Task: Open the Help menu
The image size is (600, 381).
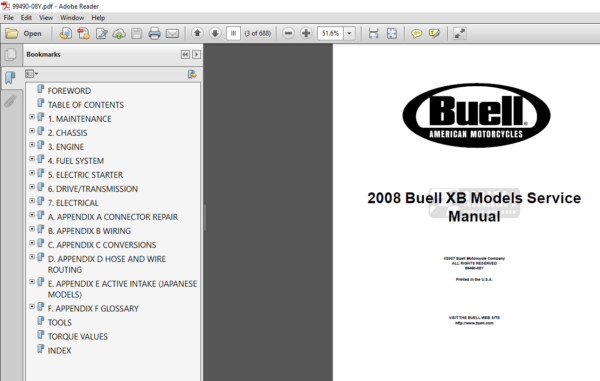Action: point(98,18)
